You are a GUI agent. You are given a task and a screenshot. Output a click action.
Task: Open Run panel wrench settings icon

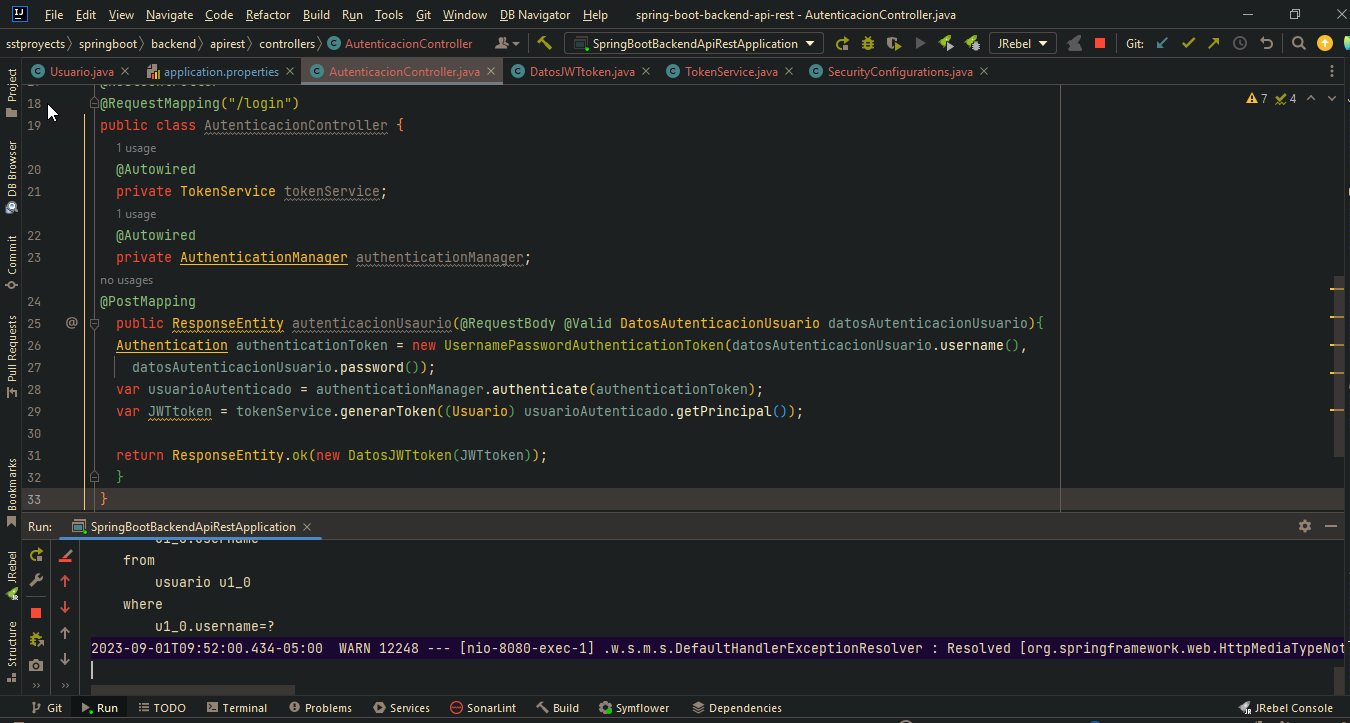[x=36, y=581]
